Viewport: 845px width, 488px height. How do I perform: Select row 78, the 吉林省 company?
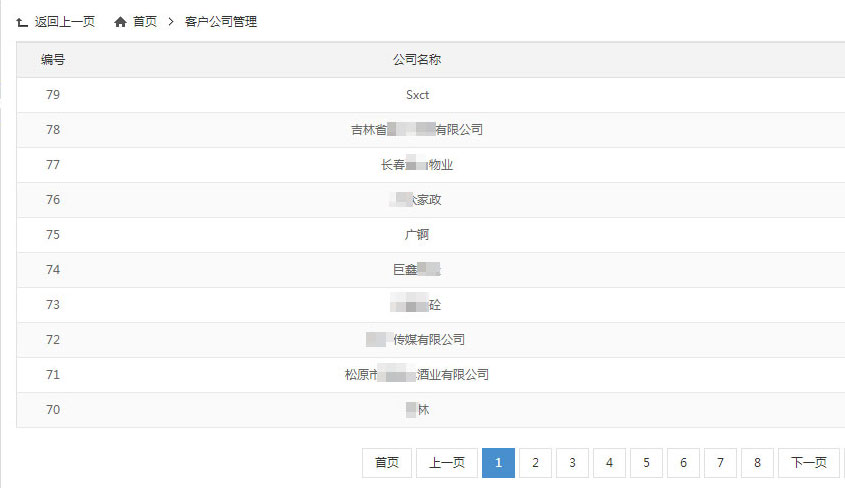pyautogui.click(x=417, y=130)
